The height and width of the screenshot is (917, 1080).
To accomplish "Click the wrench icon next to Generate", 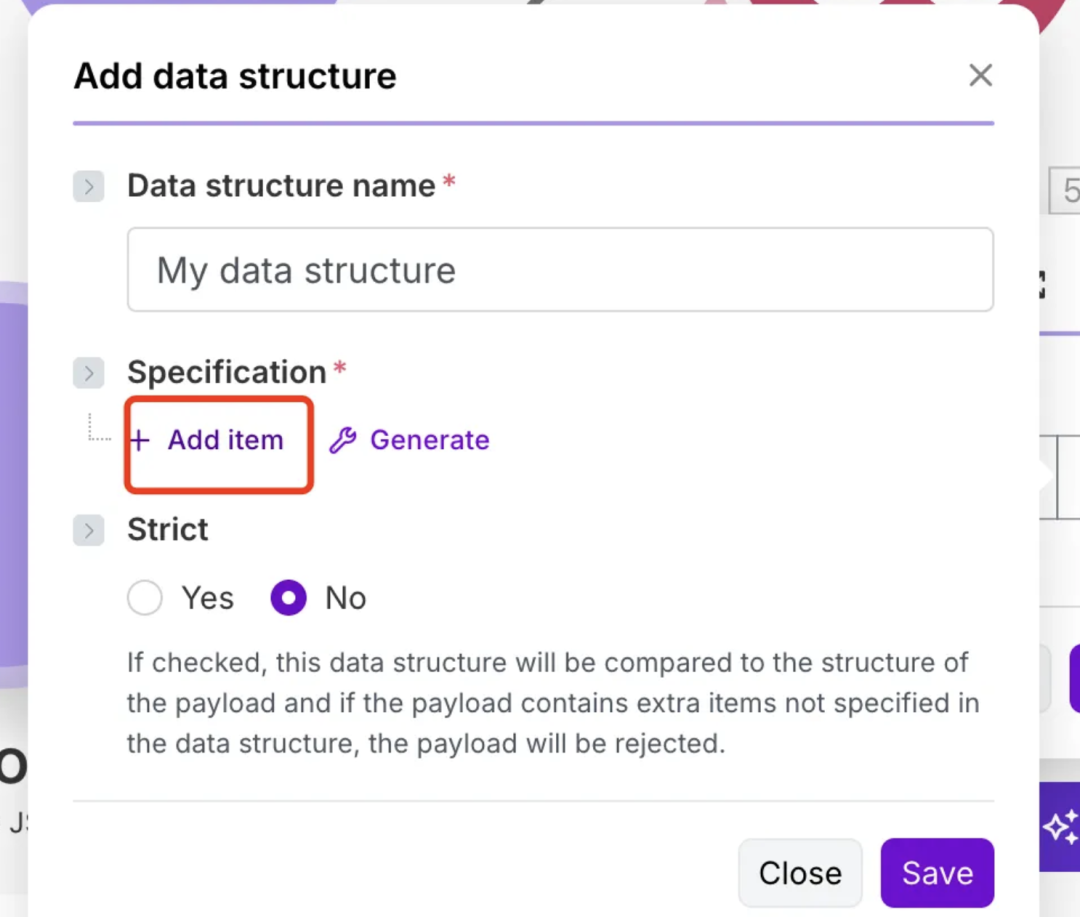I will (343, 441).
